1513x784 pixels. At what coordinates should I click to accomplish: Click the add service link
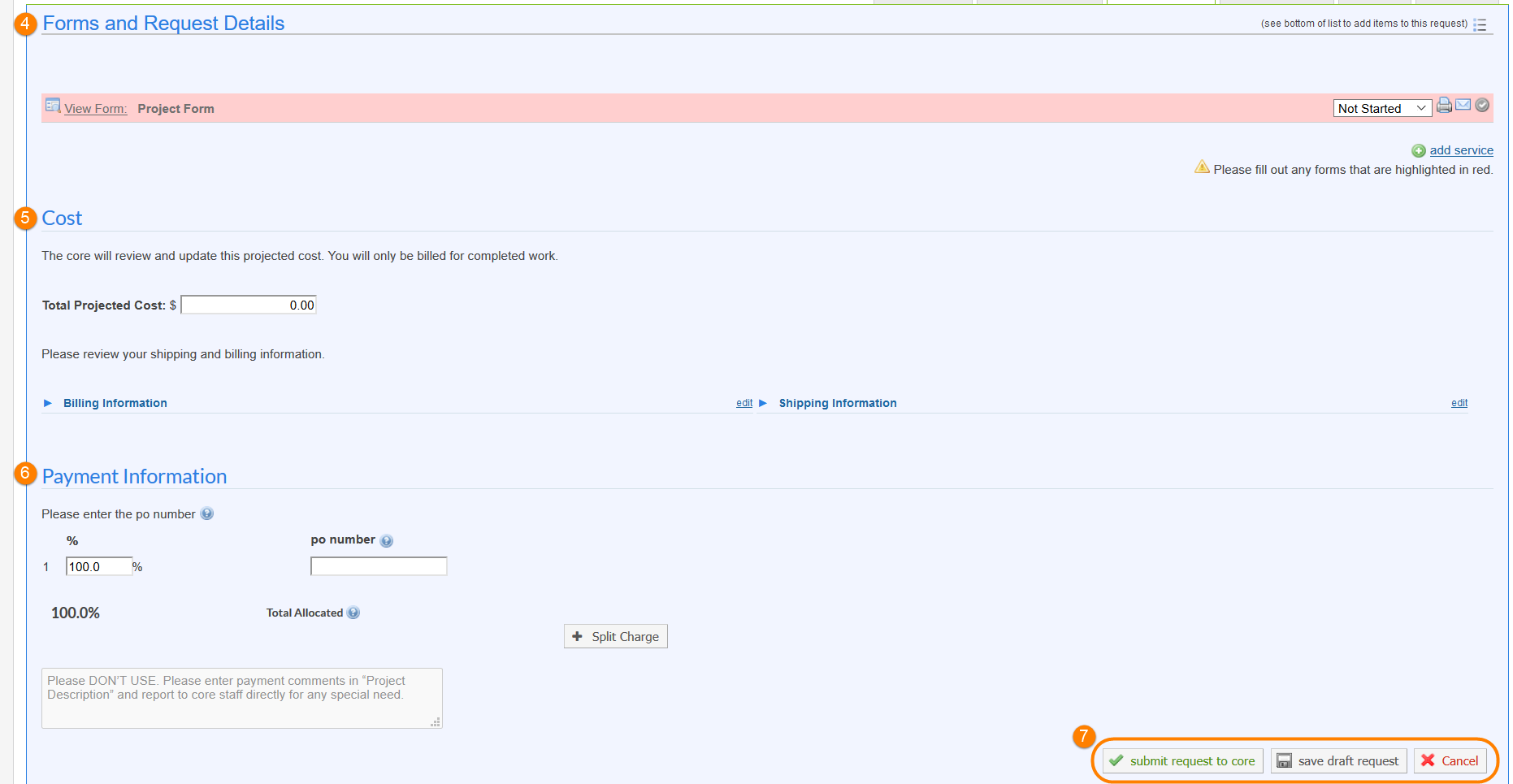point(1461,150)
